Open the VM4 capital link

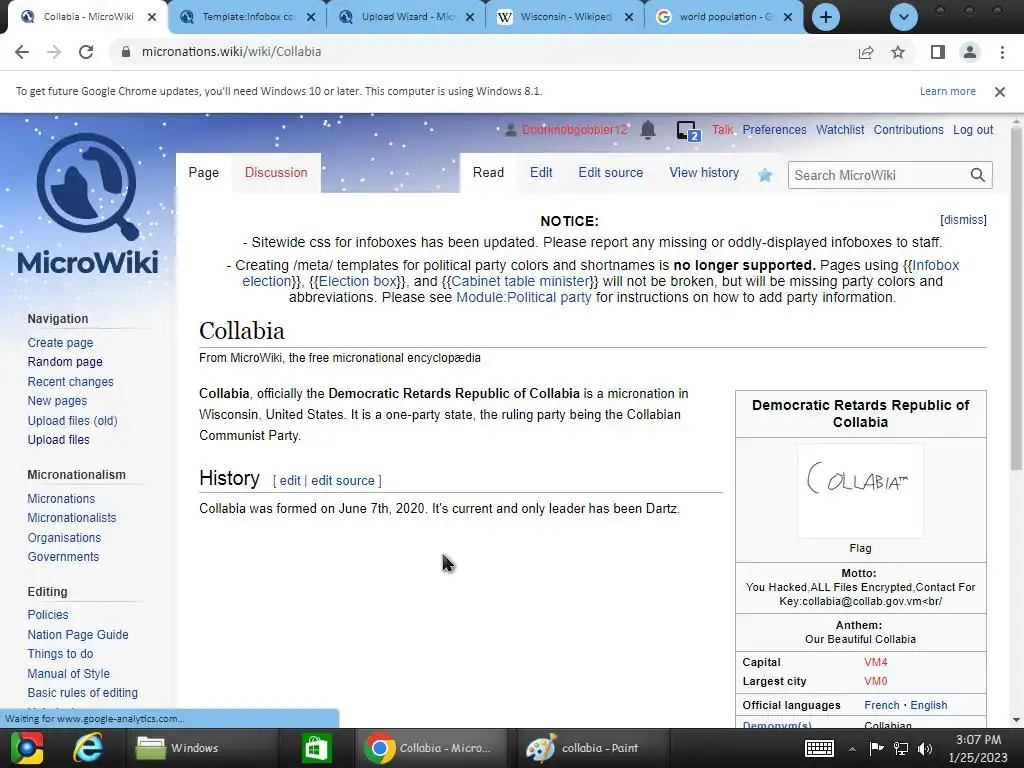876,662
